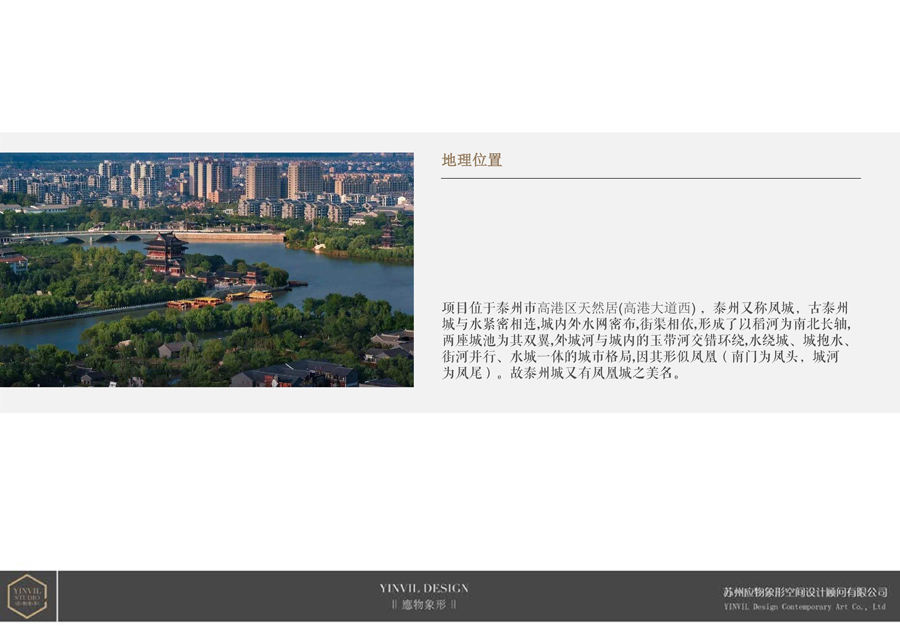
Task: Select the YINVIL DESIGN footer title
Action: pyautogui.click(x=424, y=588)
